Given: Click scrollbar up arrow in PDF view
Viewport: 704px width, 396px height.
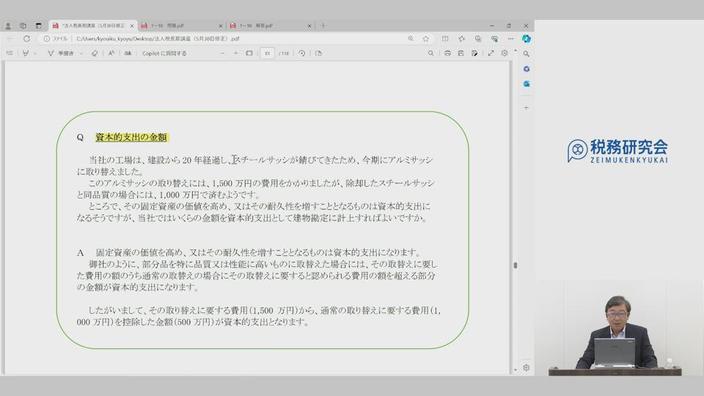Looking at the screenshot, I should (515, 50).
